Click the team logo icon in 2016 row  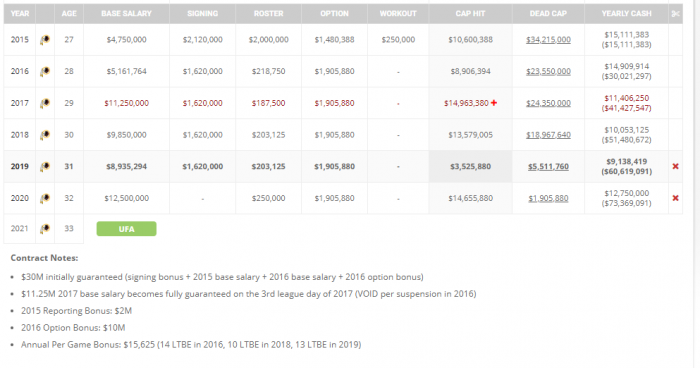(x=45, y=71)
